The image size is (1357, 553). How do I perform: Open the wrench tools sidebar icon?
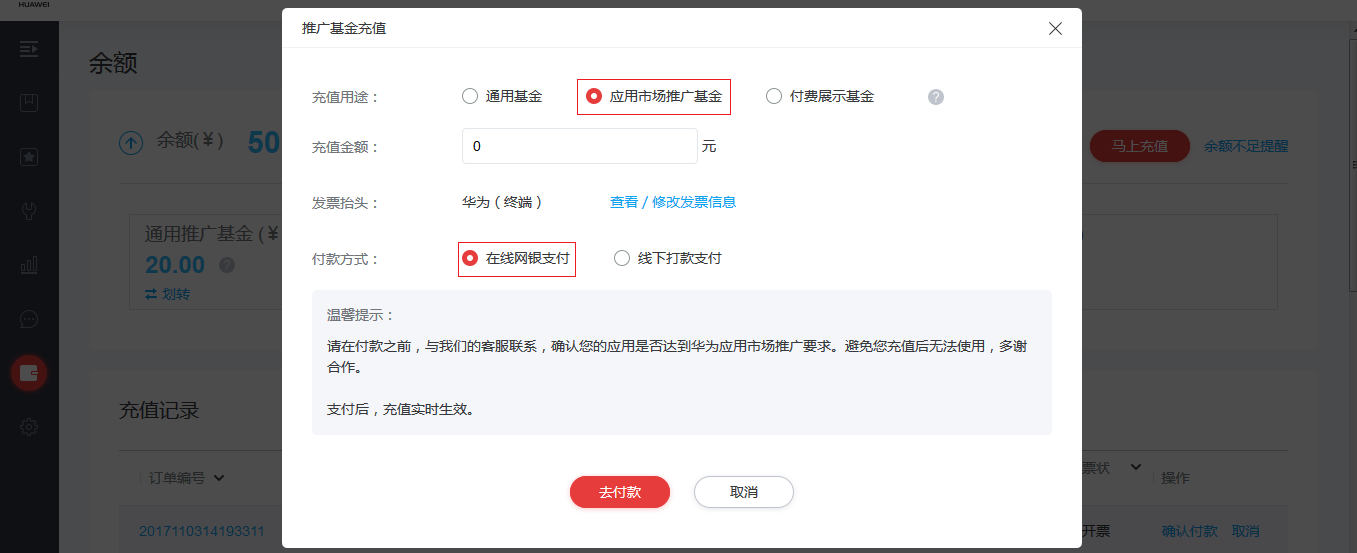tap(29, 211)
